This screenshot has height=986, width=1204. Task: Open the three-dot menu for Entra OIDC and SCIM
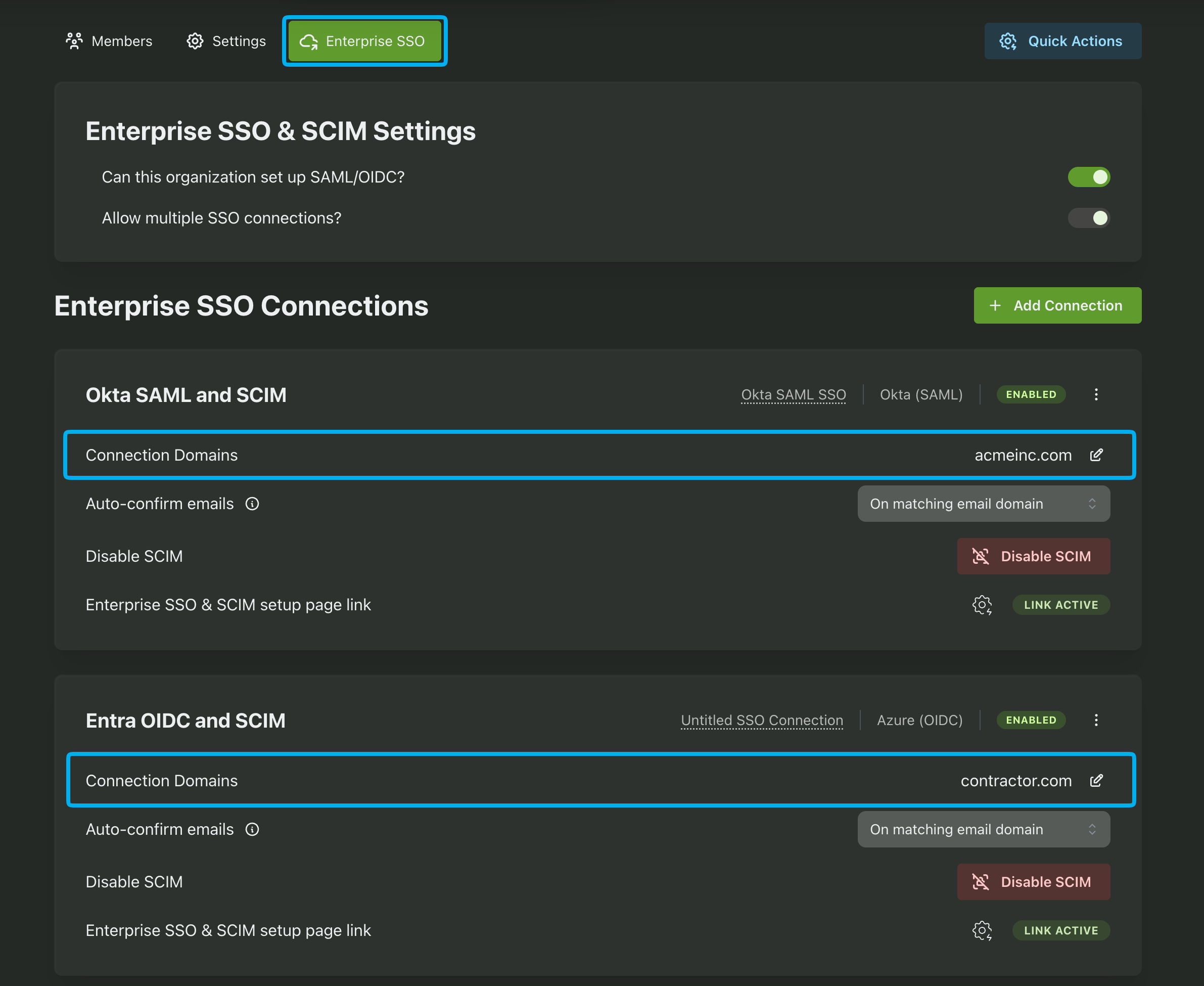1096,720
